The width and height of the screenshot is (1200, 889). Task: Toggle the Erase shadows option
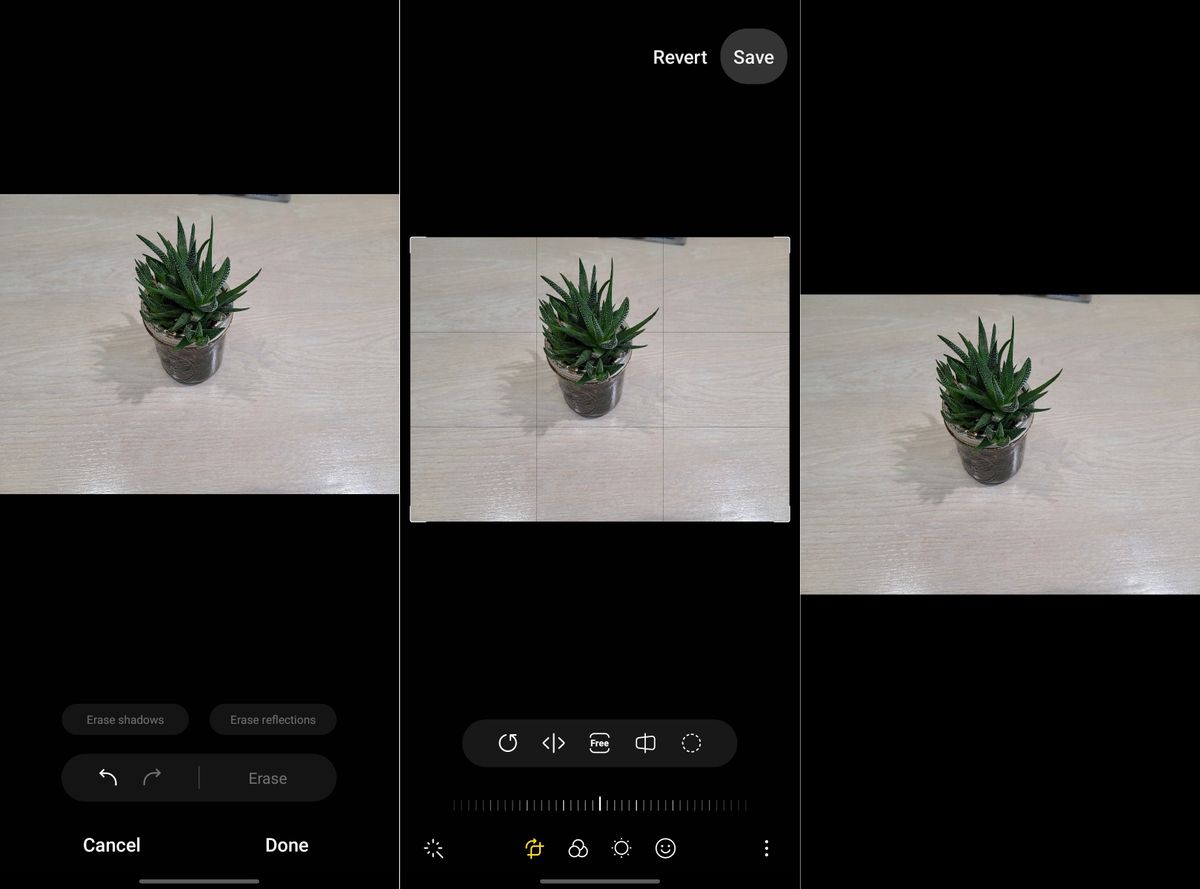coord(125,719)
